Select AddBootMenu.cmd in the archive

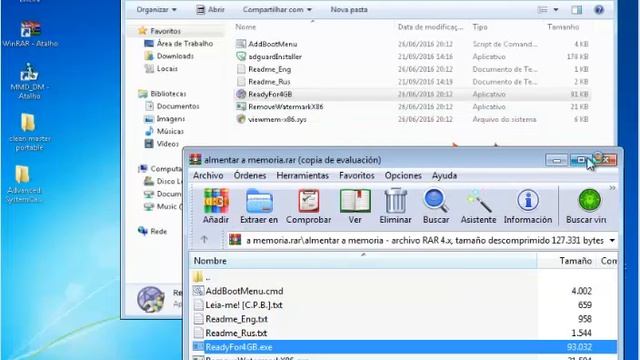[x=238, y=291]
